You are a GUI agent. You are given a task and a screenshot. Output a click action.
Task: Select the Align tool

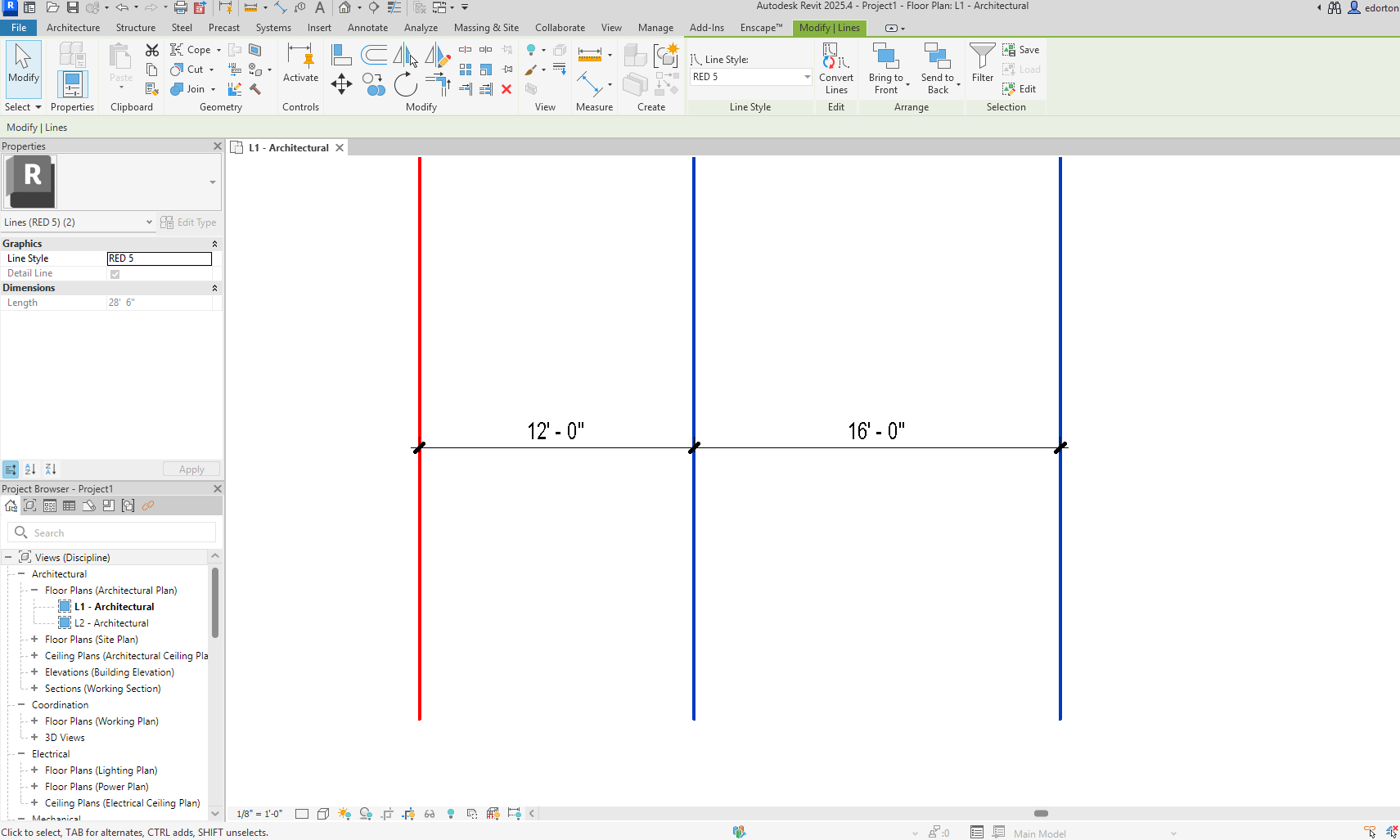pos(341,55)
